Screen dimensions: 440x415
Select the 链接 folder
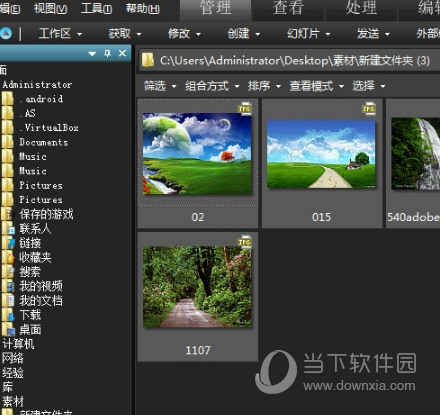pos(30,243)
